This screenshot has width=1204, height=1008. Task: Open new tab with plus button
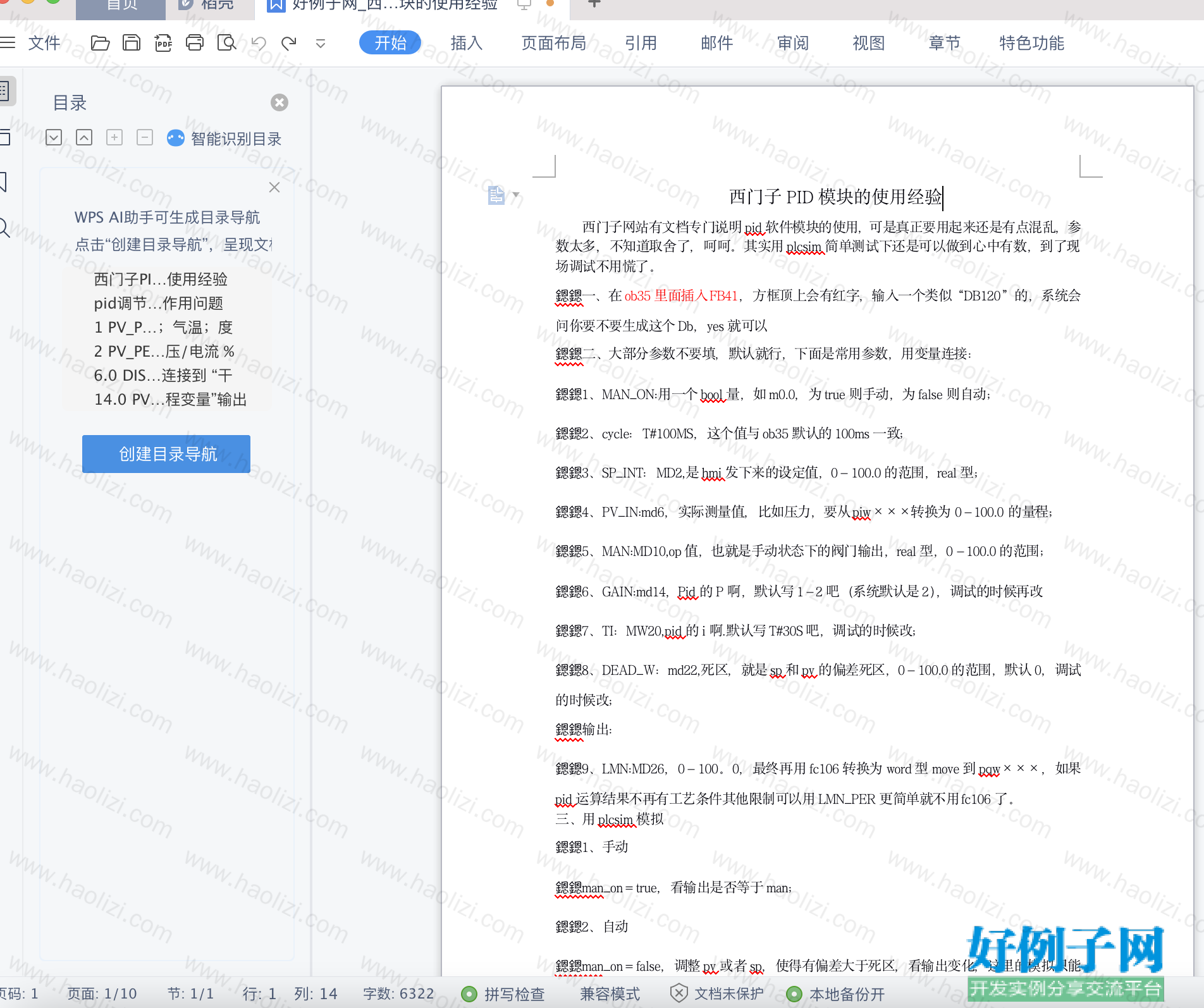[594, 4]
